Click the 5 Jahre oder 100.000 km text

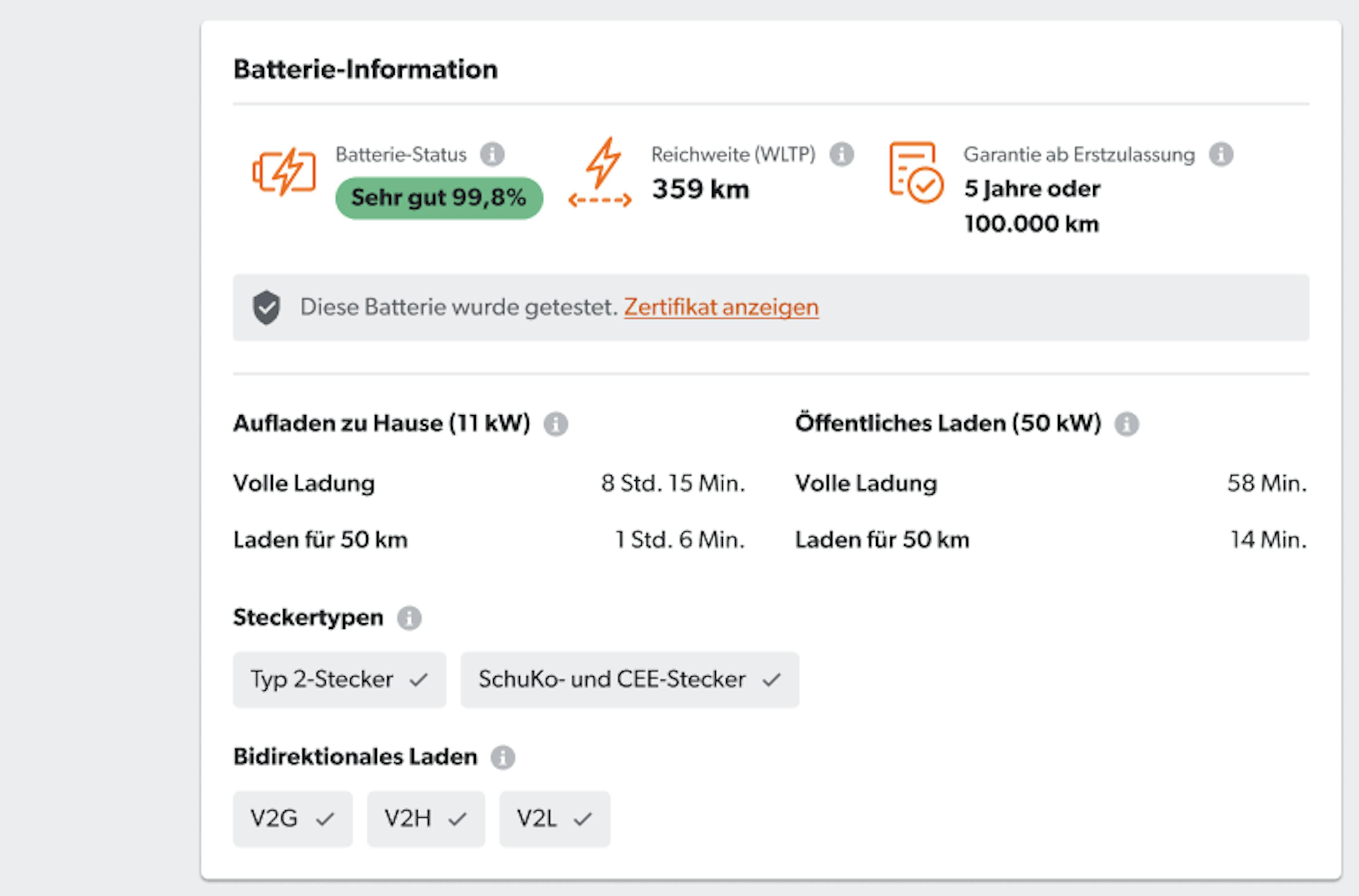(1033, 206)
